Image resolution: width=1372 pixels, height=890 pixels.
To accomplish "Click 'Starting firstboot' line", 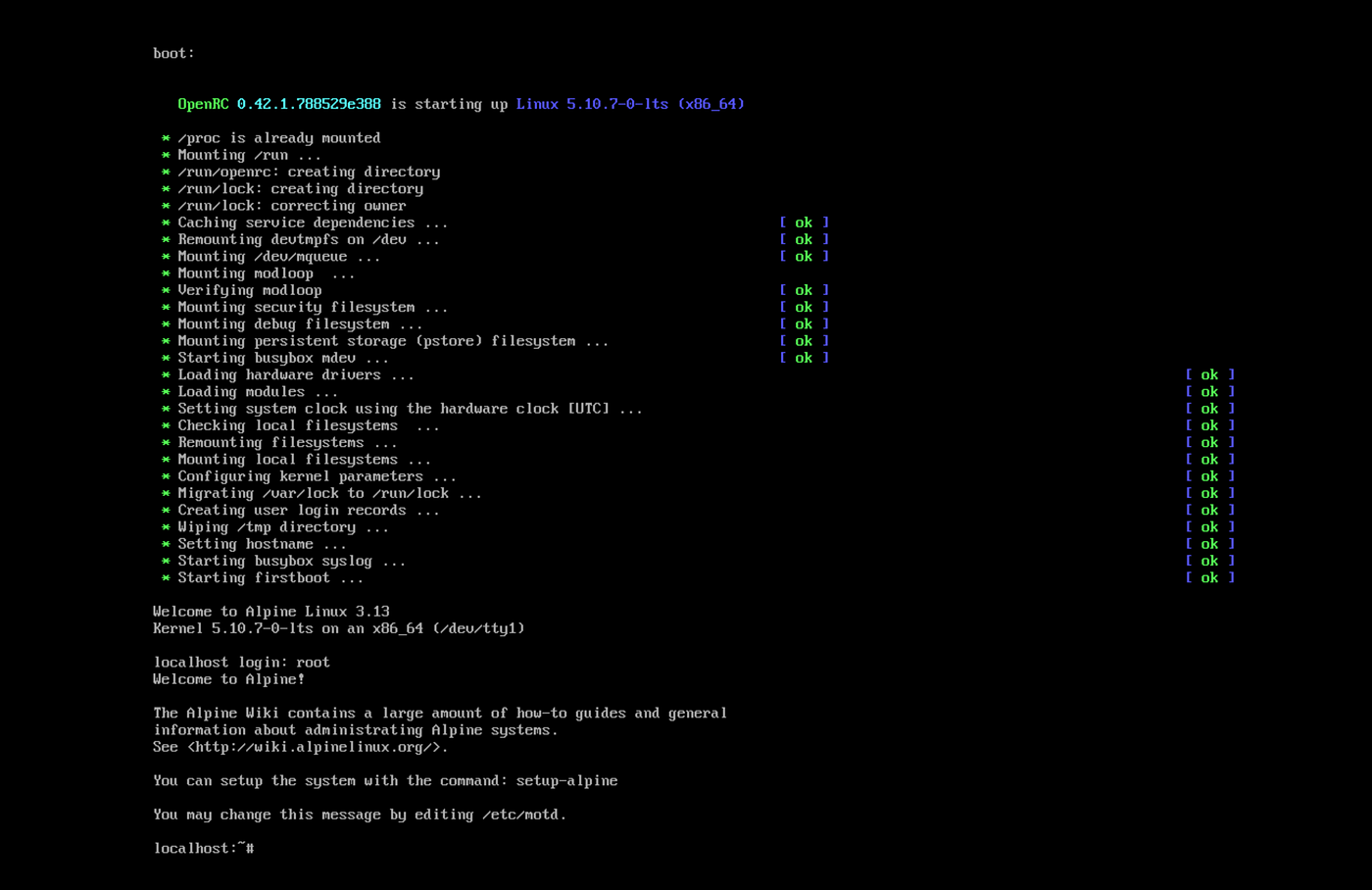I will pyautogui.click(x=270, y=577).
